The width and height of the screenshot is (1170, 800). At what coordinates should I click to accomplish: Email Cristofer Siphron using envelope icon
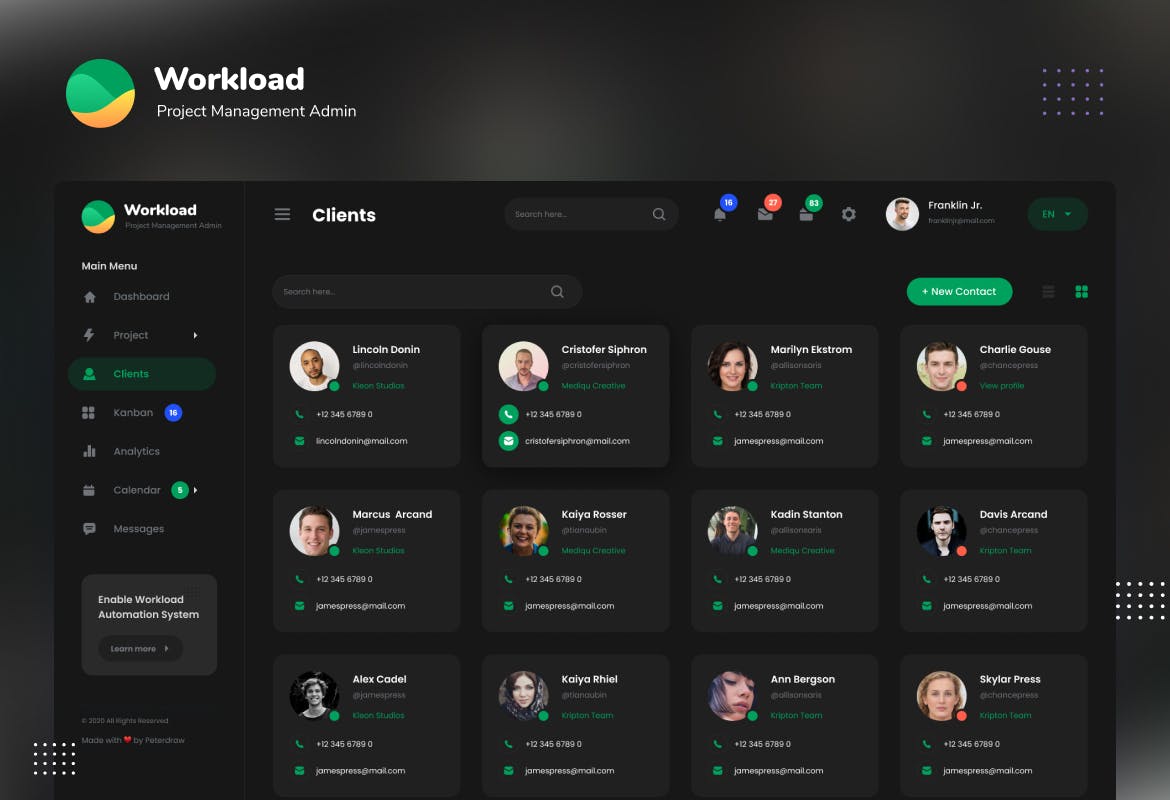pyautogui.click(x=508, y=441)
